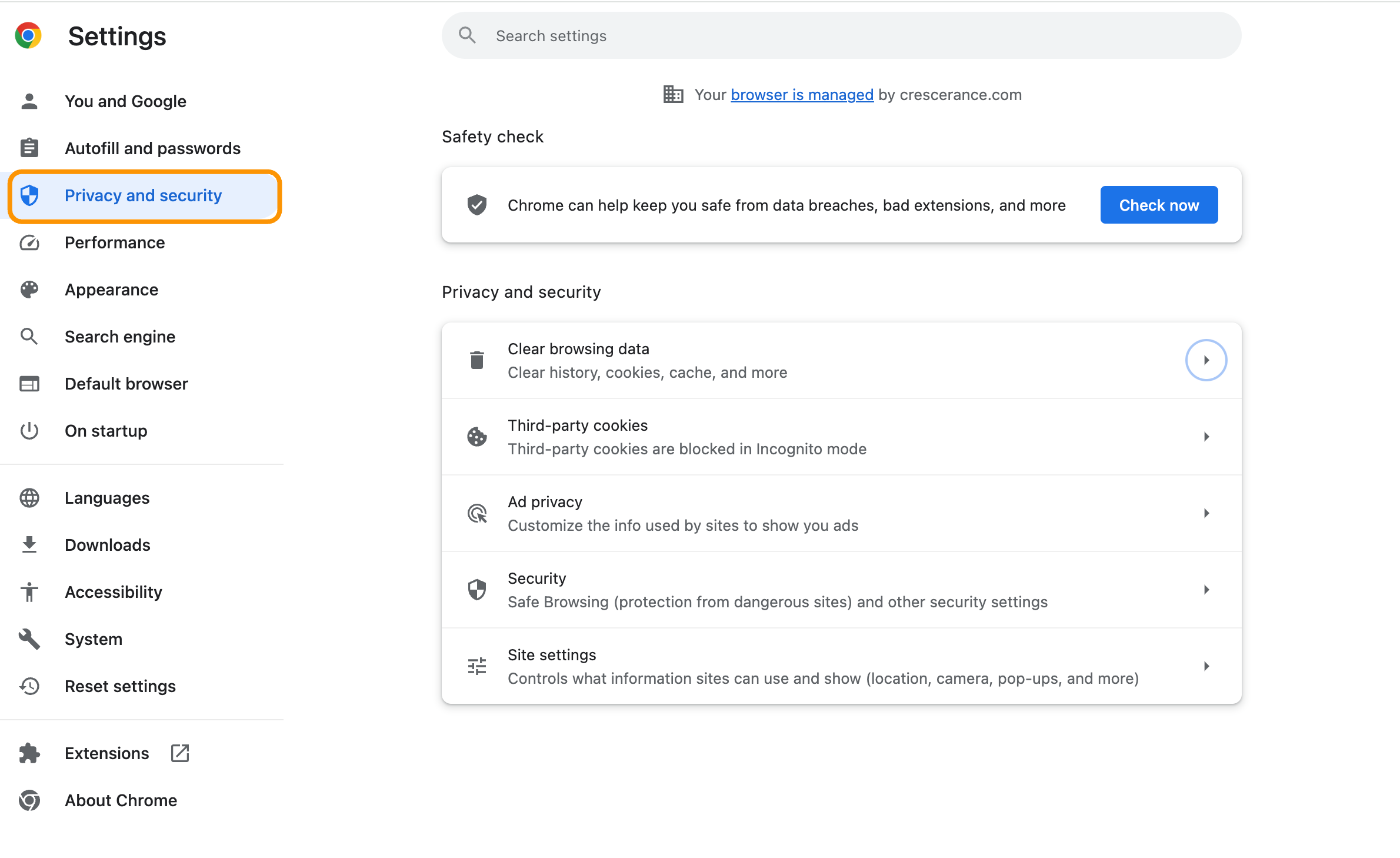Open Ad privacy via its arrow

[1206, 513]
